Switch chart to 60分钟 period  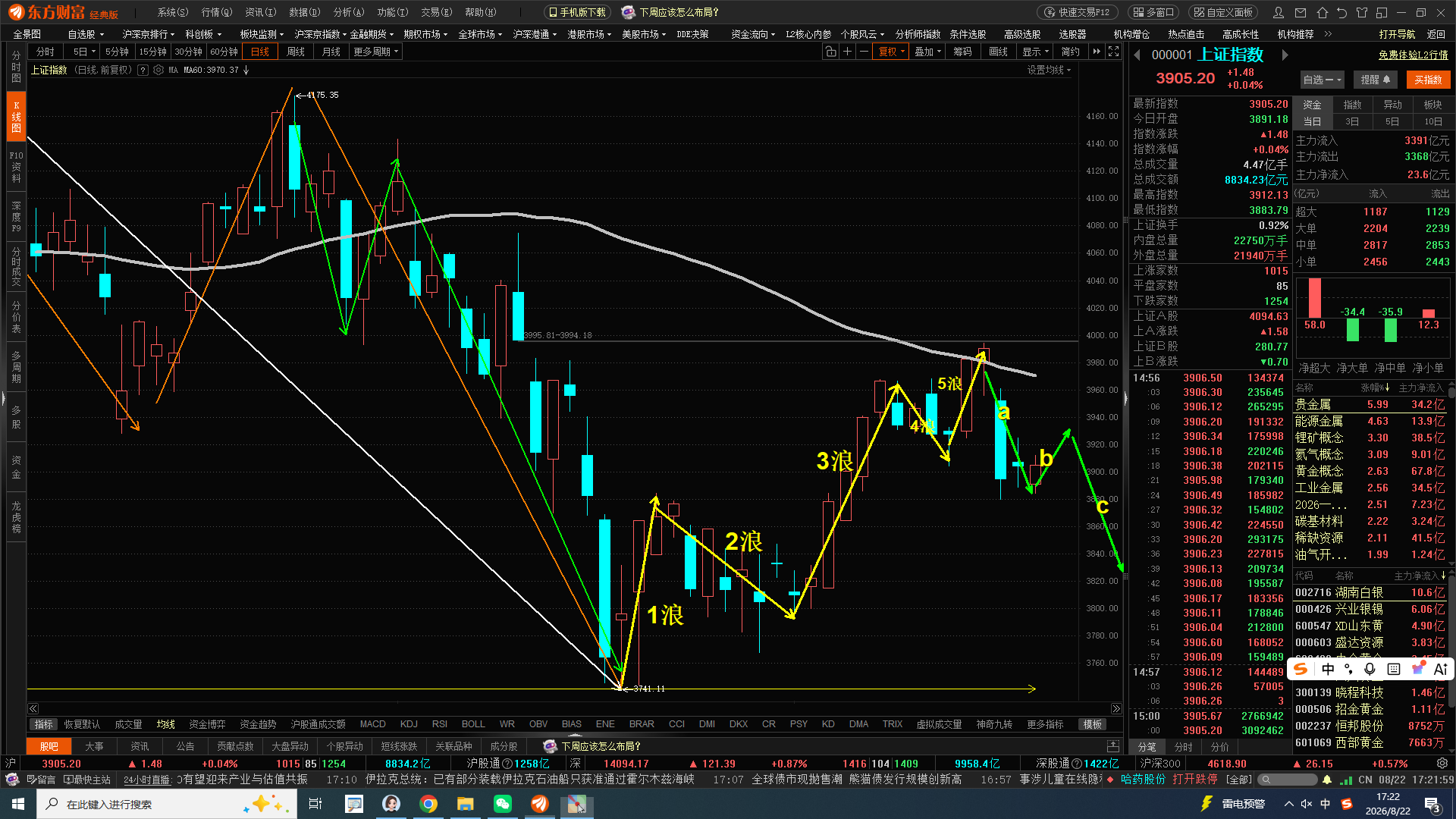click(x=224, y=52)
